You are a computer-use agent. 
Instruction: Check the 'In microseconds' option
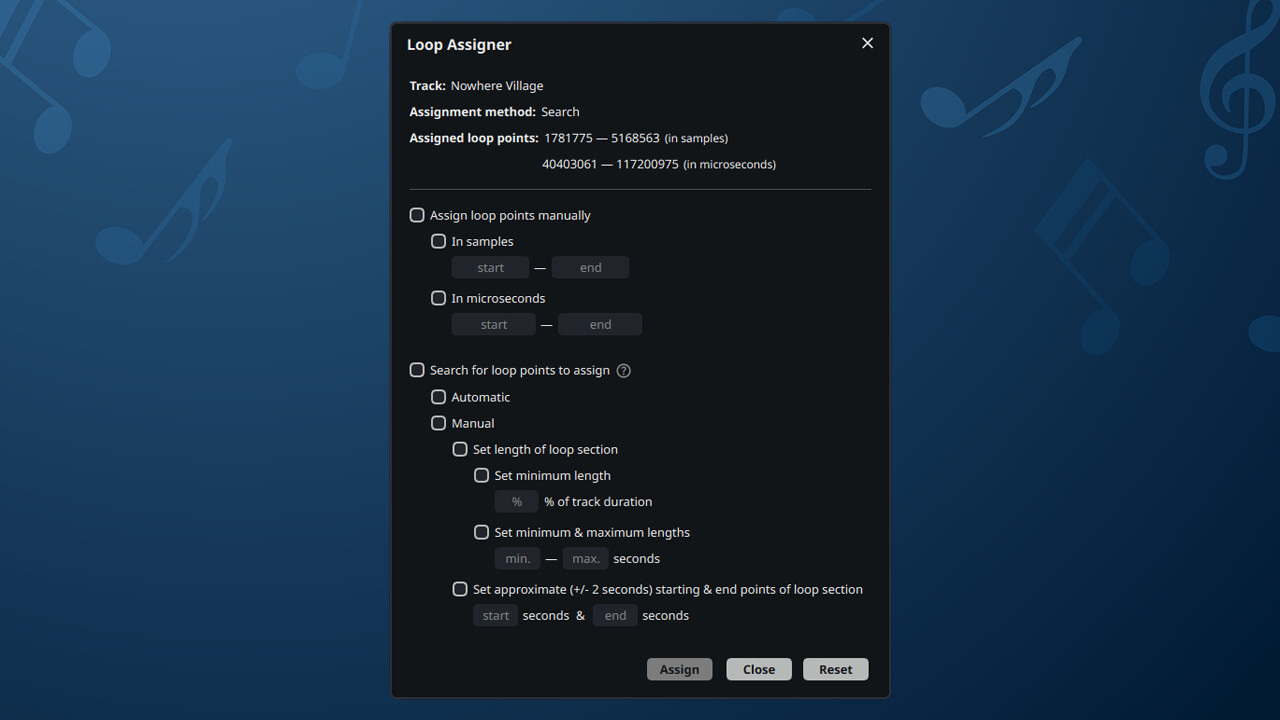[x=438, y=297]
